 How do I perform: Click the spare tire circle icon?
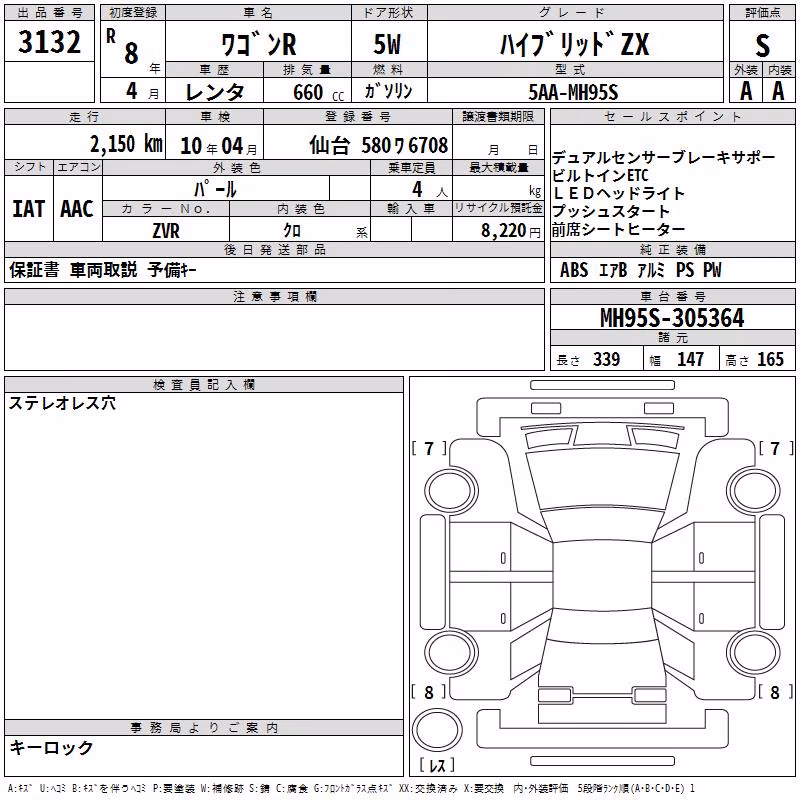pyautogui.click(x=437, y=730)
